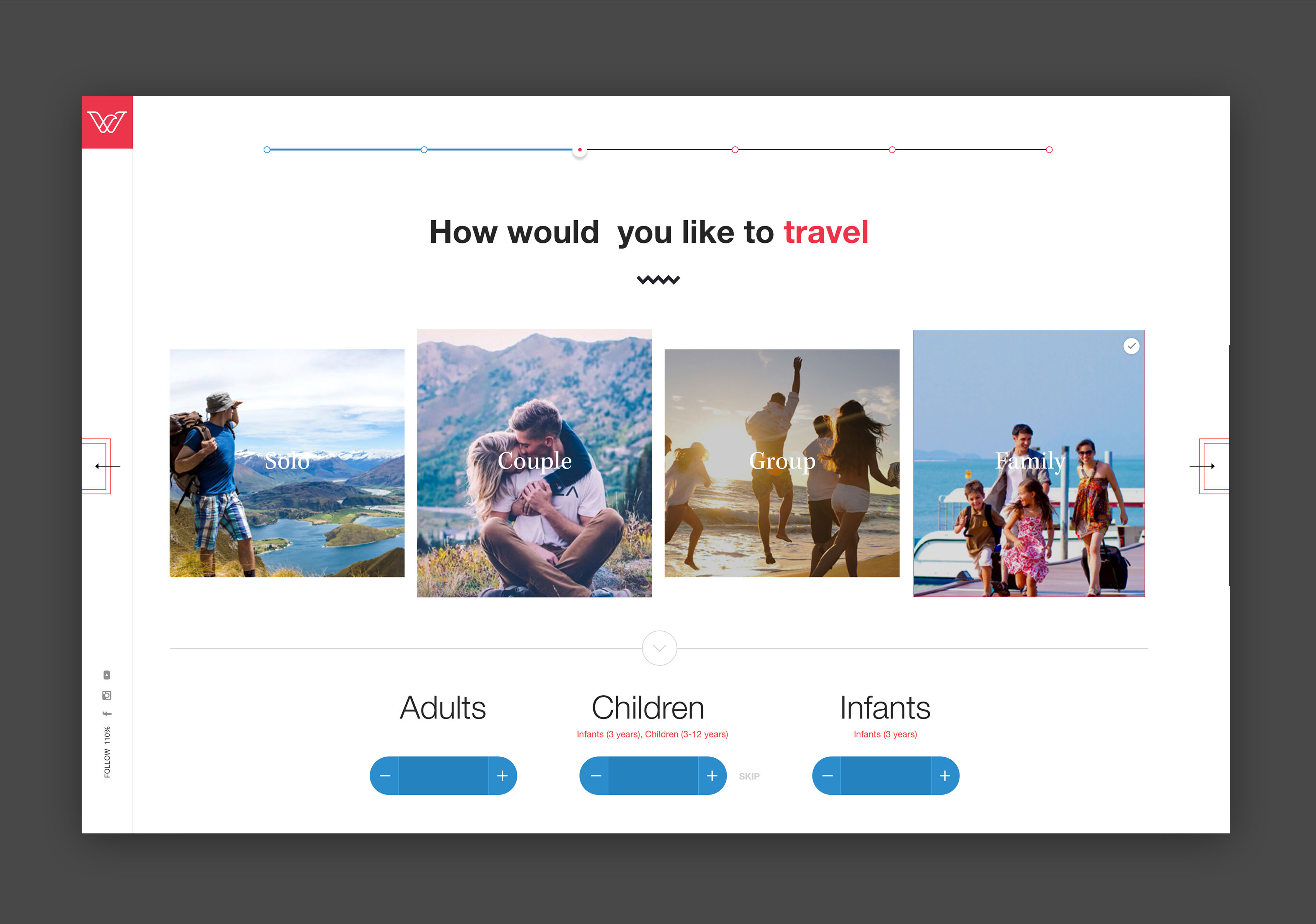Click the red W logo

[x=107, y=122]
